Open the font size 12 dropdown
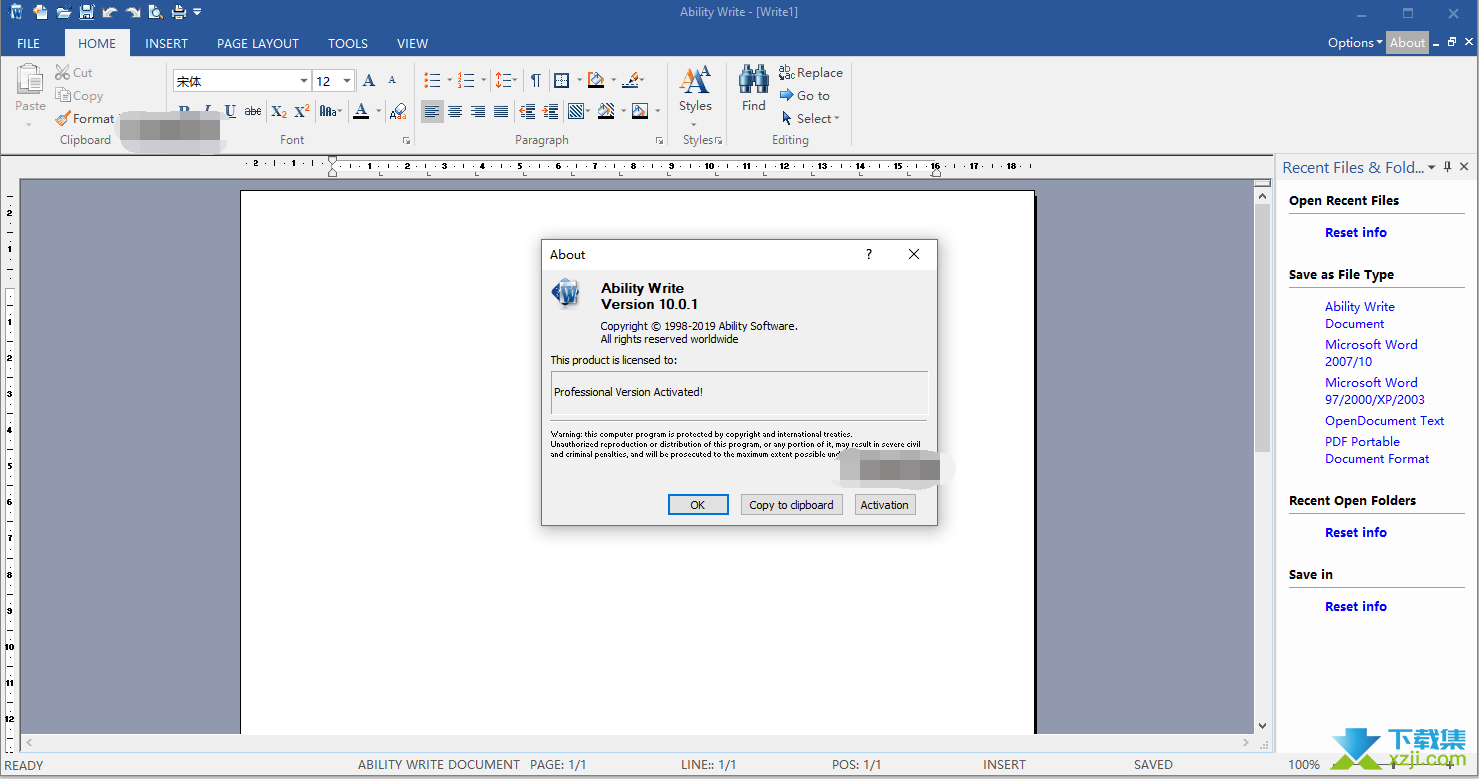Viewport: 1479px width, 779px height. click(347, 81)
